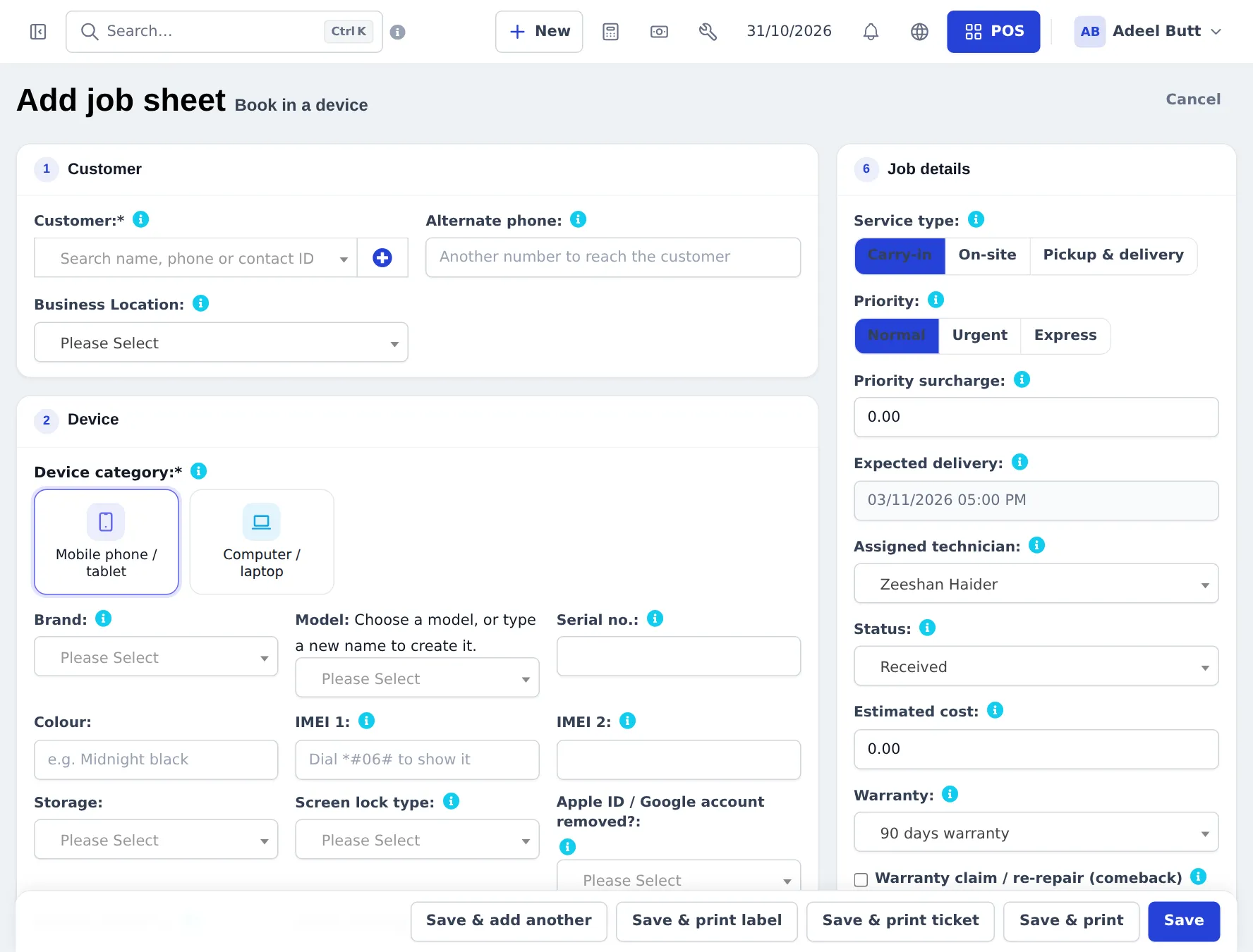The width and height of the screenshot is (1253, 952).
Task: Open notifications bell
Action: click(x=871, y=32)
